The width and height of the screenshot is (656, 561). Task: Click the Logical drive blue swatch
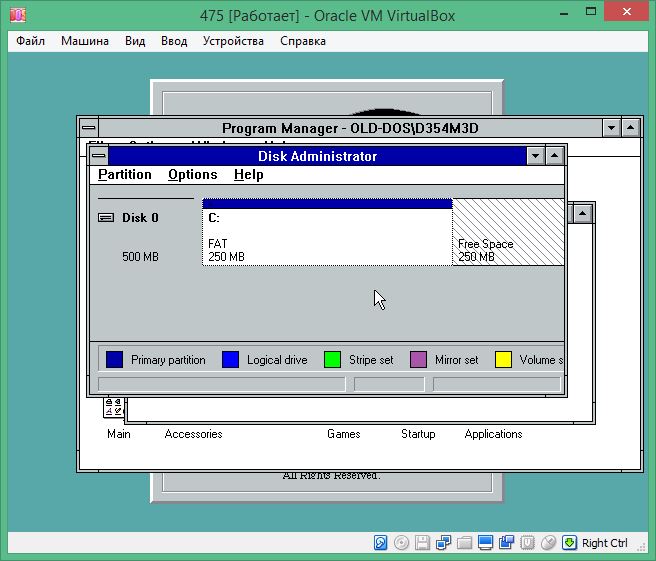point(230,360)
